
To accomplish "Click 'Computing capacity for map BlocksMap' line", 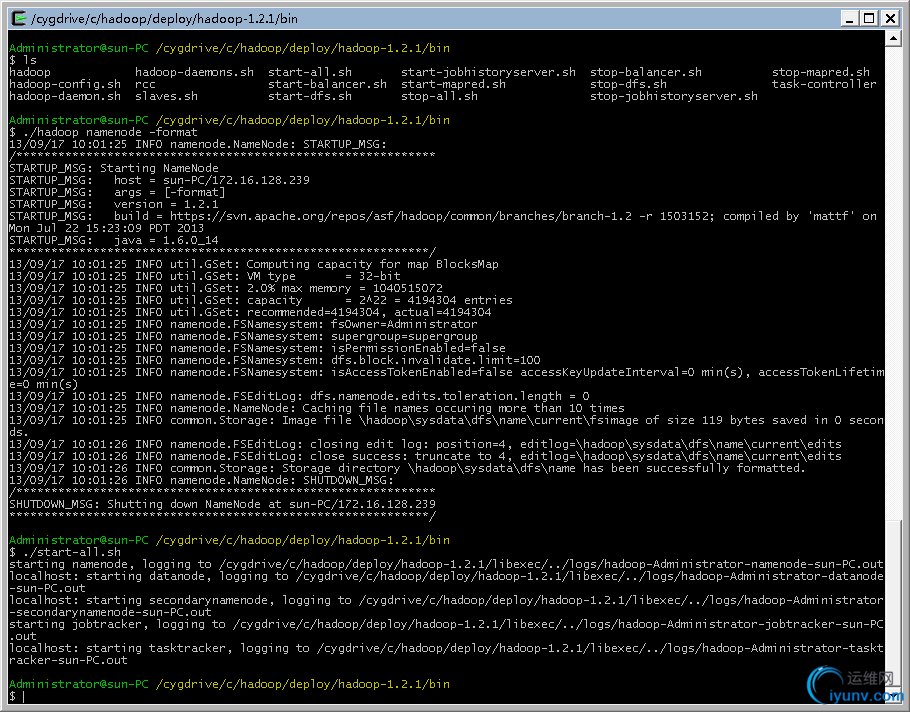I will pos(254,265).
